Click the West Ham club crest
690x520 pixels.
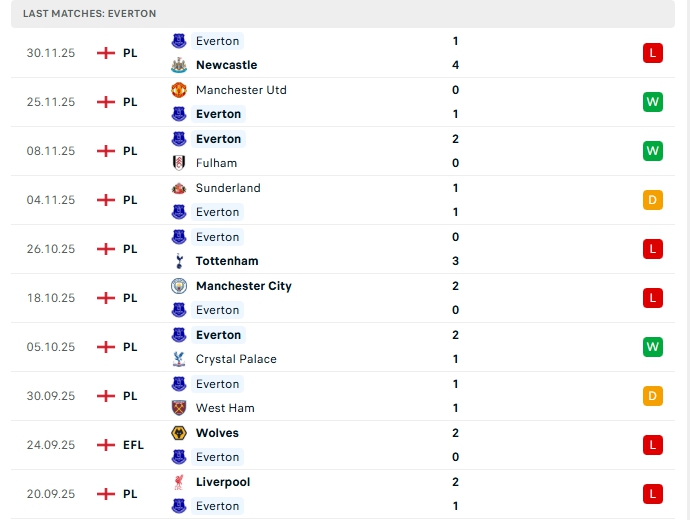pyautogui.click(x=179, y=408)
